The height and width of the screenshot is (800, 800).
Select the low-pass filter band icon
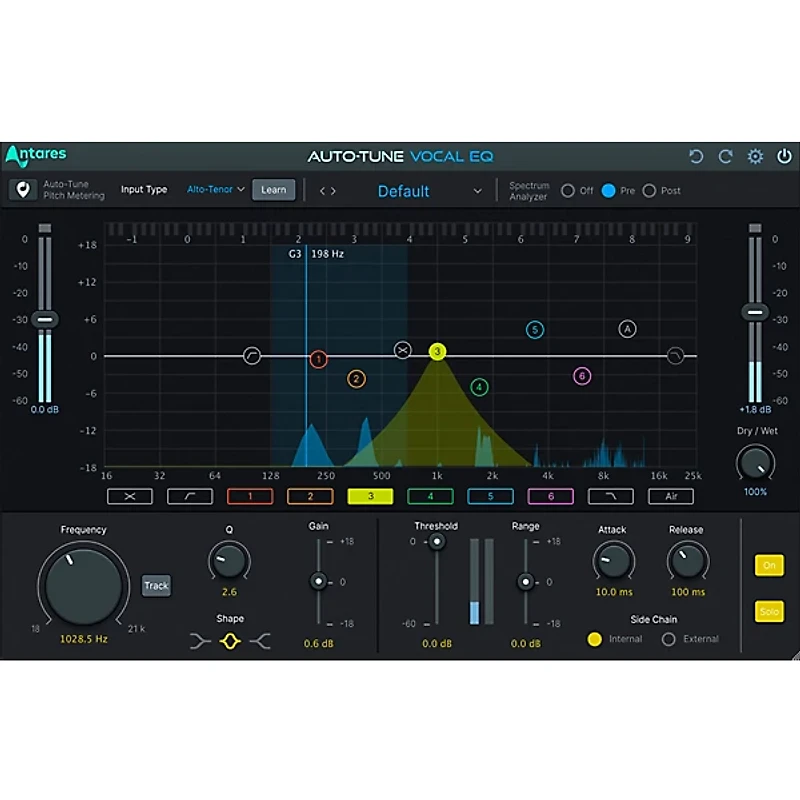(611, 496)
